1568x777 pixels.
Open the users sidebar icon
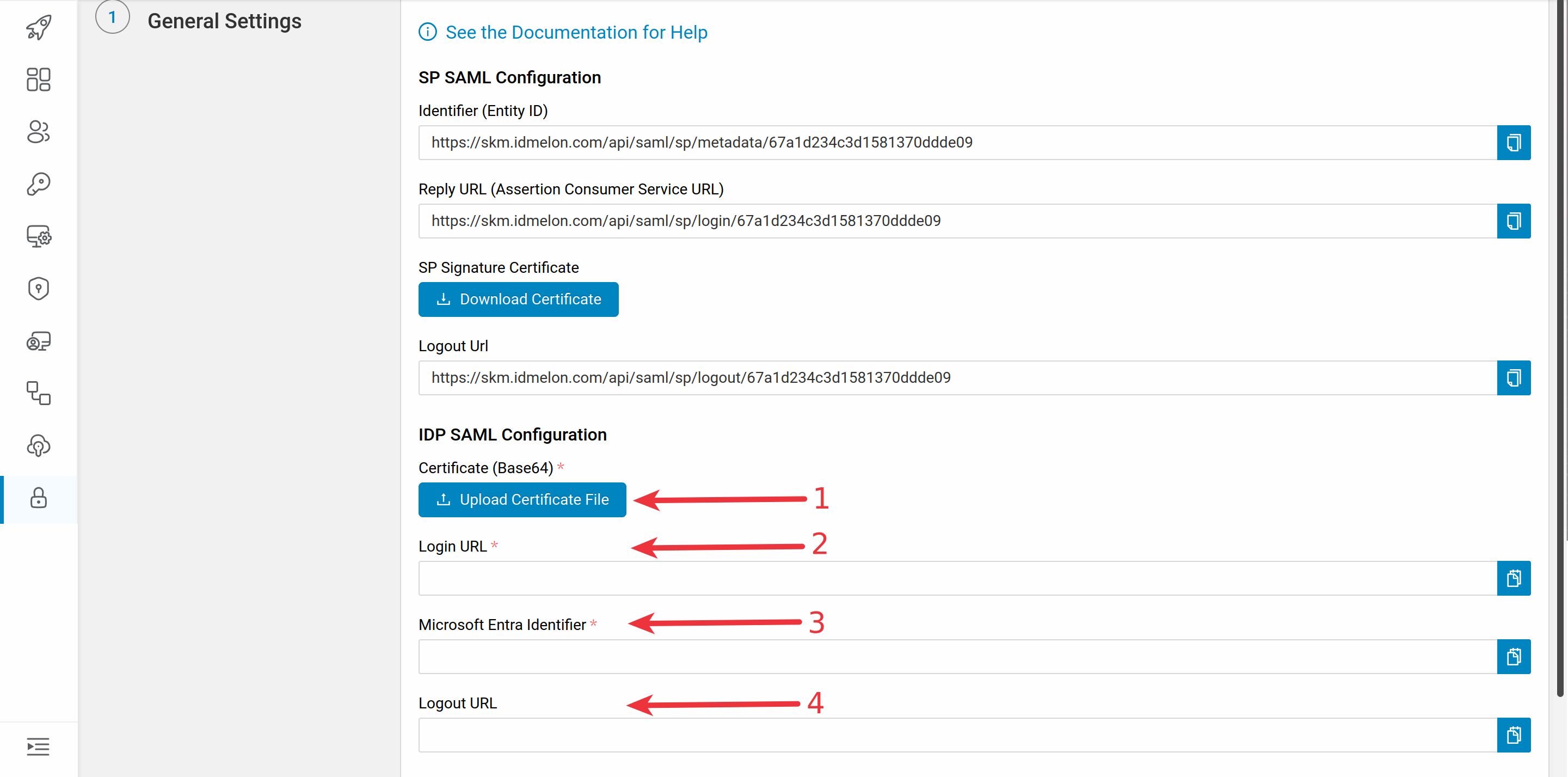pos(38,132)
